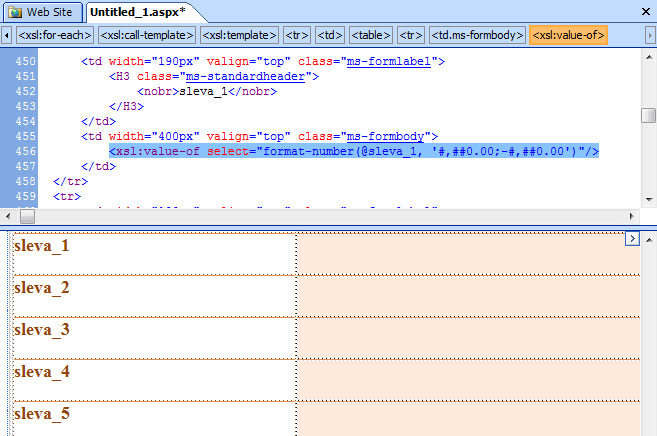The image size is (657, 436).
Task: Click the design pane scroll up arrow
Action: click(x=649, y=240)
